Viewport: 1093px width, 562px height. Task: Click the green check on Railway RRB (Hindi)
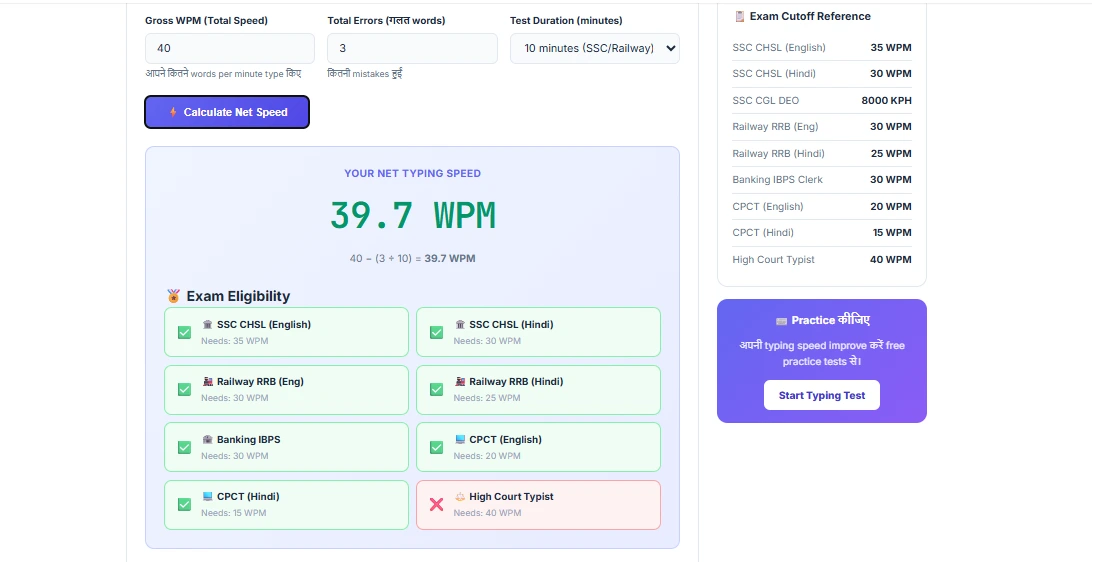pos(436,390)
